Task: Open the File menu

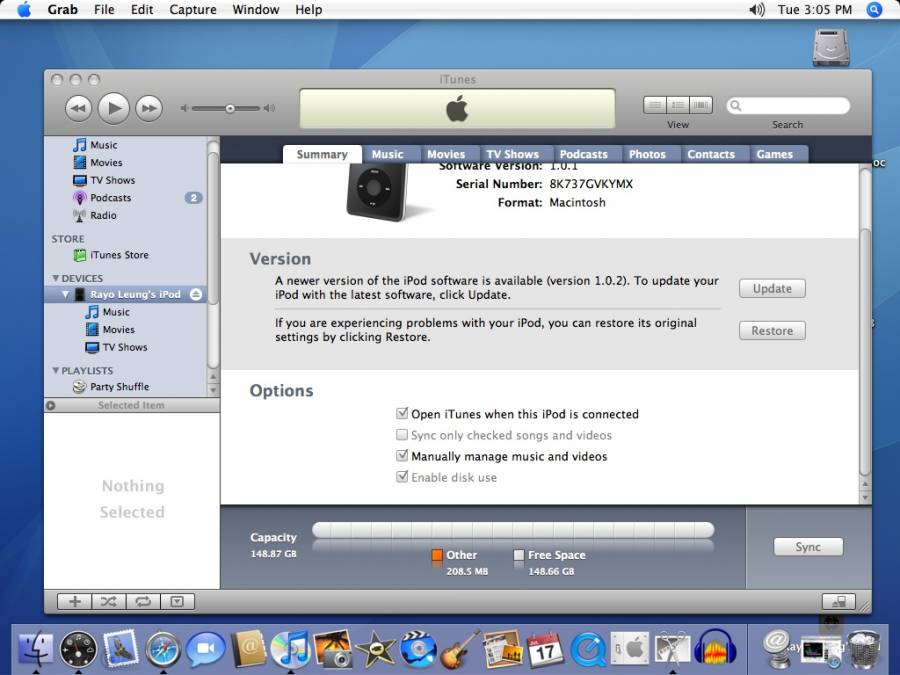Action: (104, 10)
